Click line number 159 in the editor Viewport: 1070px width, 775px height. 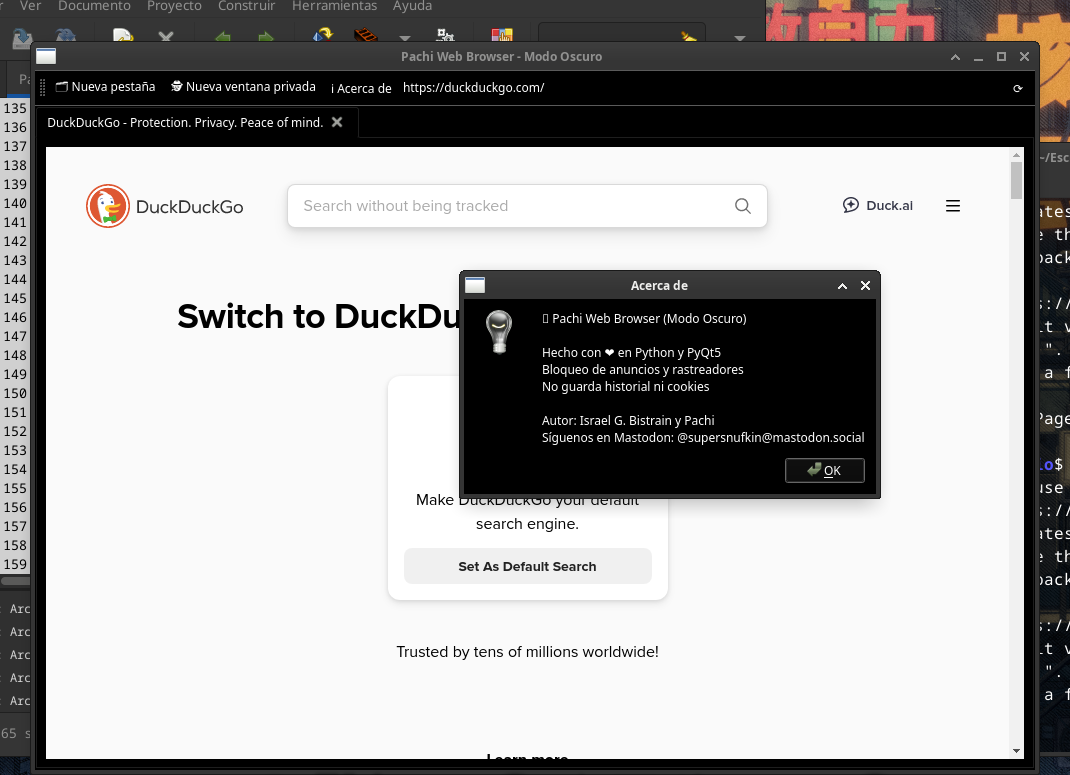point(15,564)
